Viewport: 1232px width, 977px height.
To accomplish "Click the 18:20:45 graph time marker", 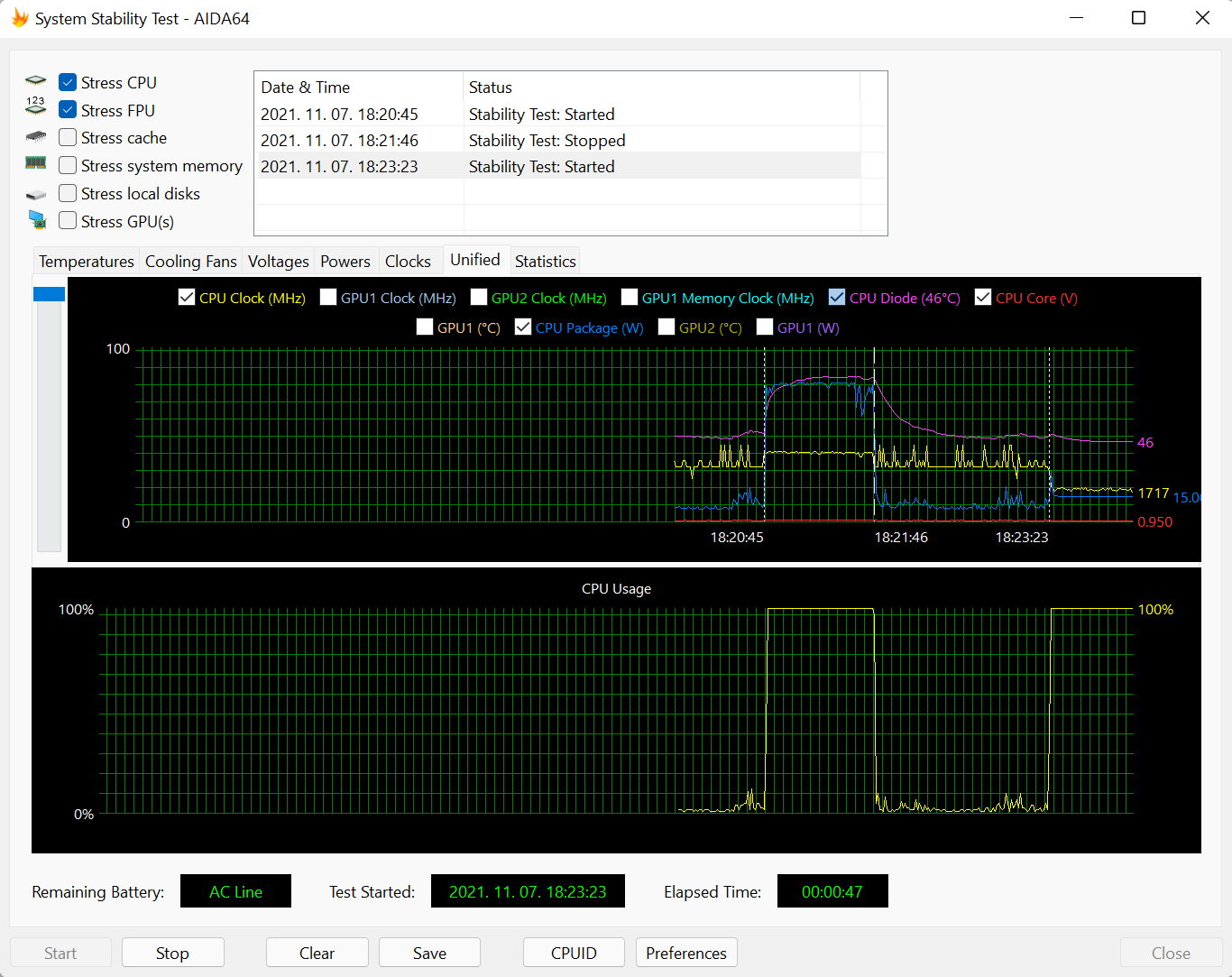I will tap(737, 537).
